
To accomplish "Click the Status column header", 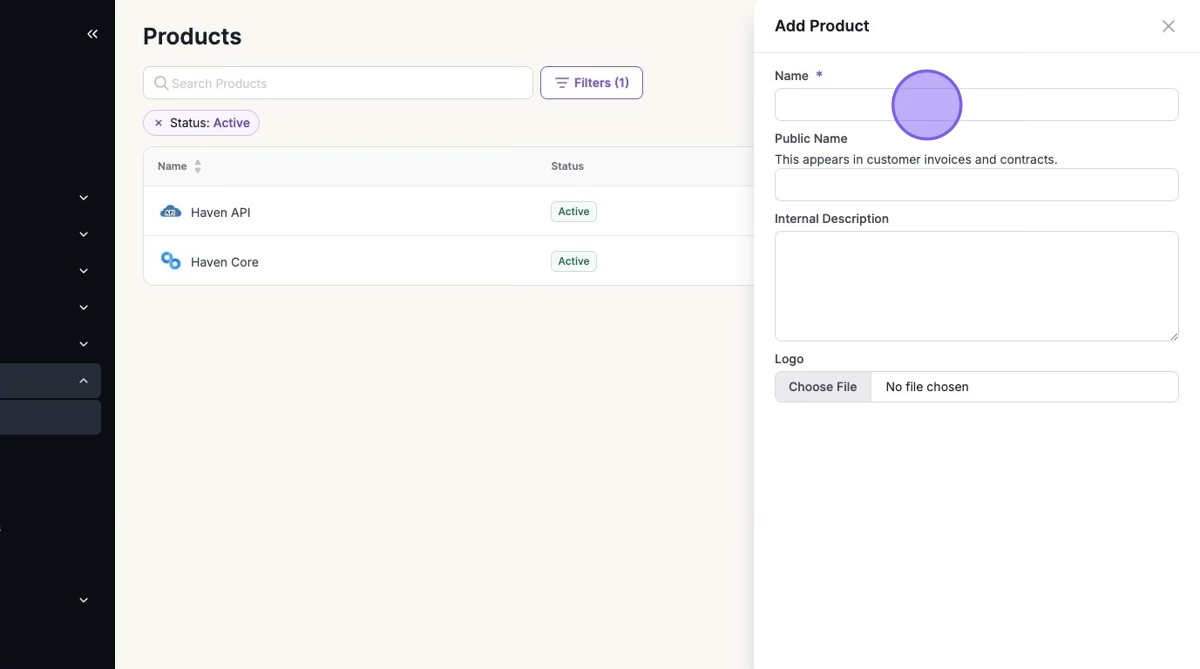I will tap(567, 166).
